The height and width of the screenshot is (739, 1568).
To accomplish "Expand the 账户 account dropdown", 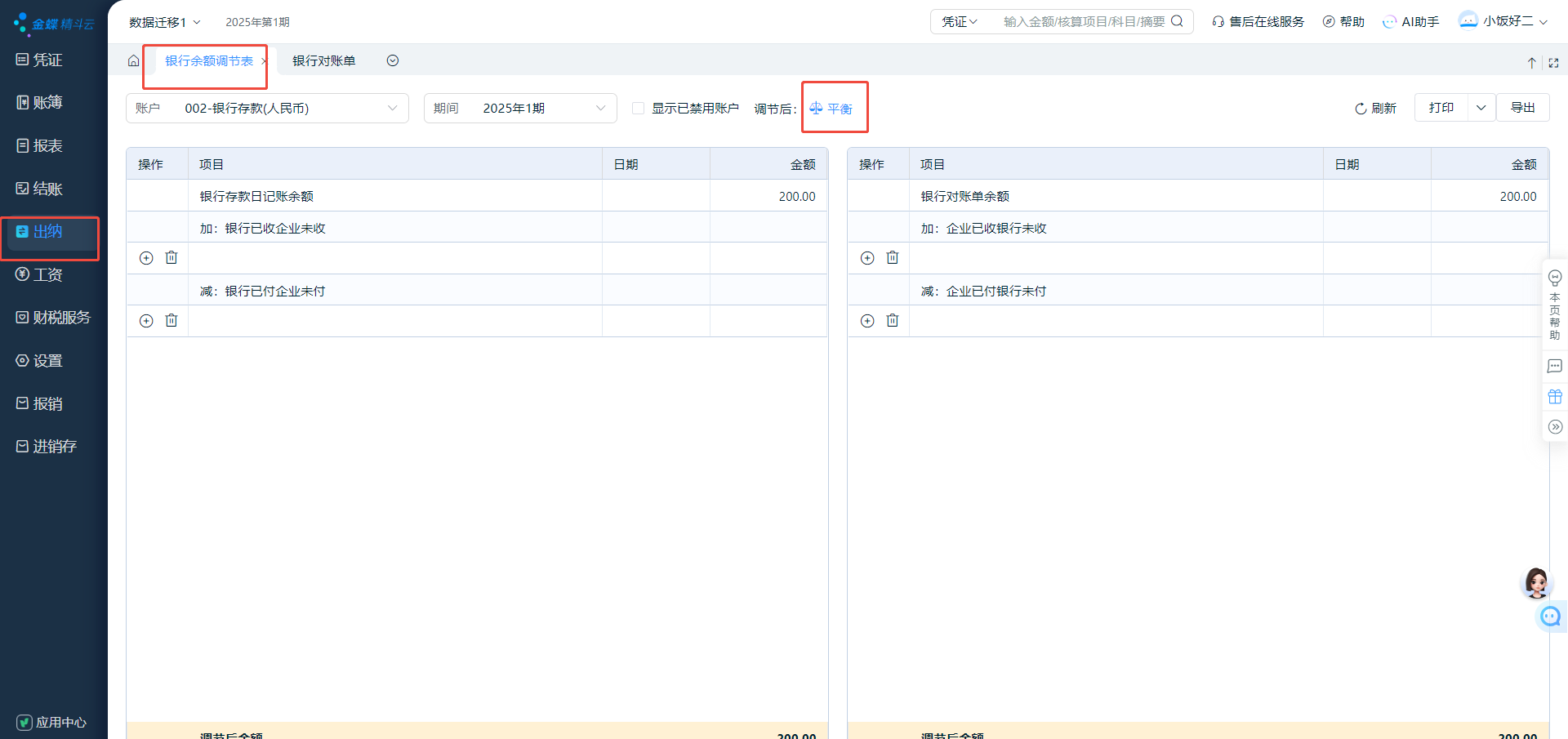I will point(392,109).
